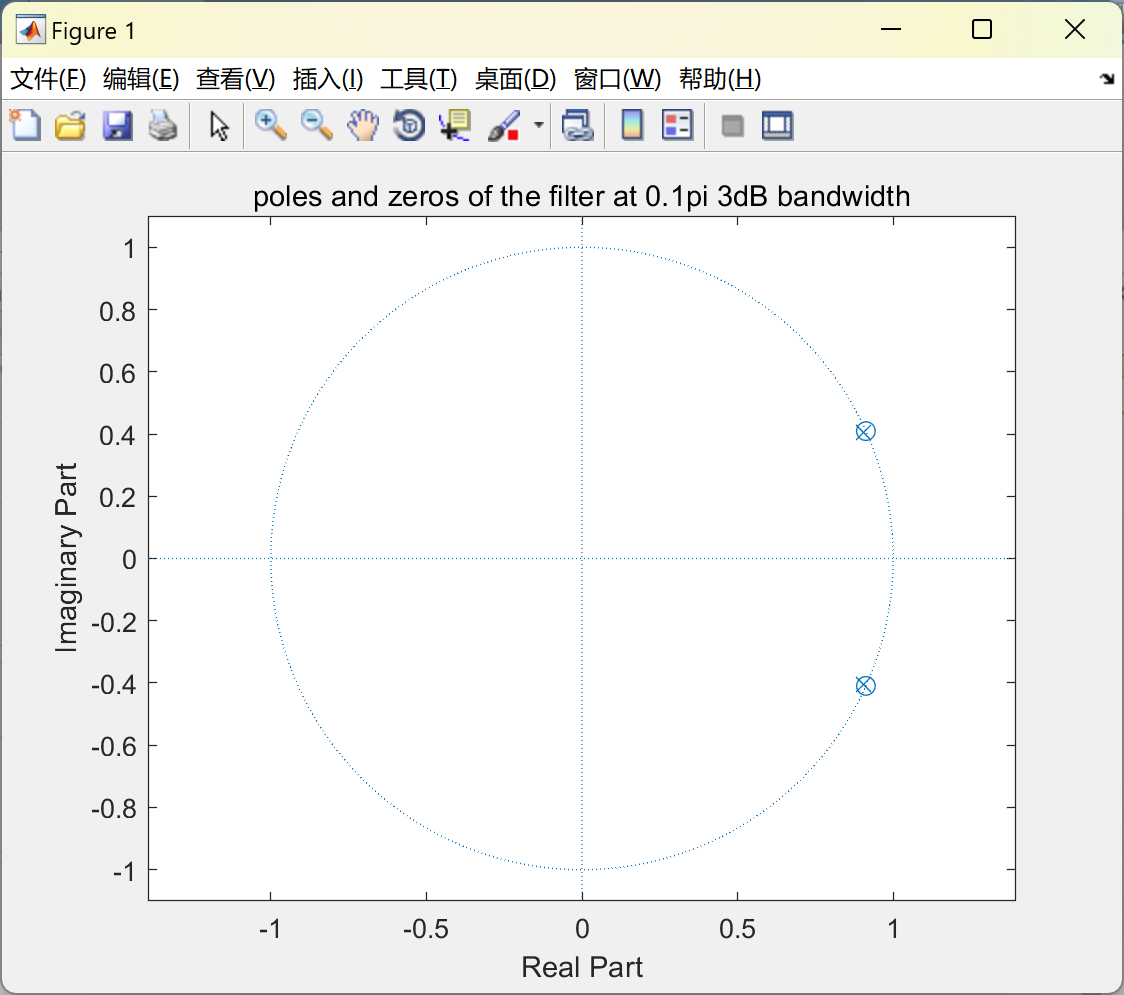1124x995 pixels.
Task: Click the Link Plot icon
Action: click(x=578, y=125)
